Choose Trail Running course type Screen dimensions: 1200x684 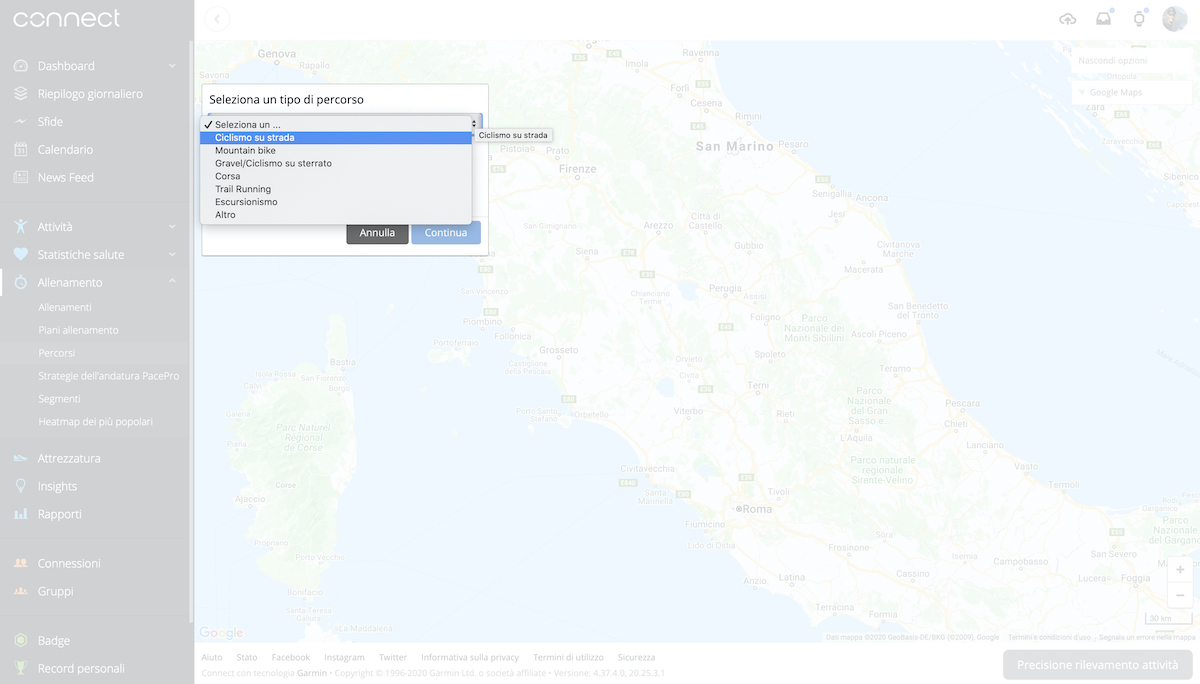243,189
